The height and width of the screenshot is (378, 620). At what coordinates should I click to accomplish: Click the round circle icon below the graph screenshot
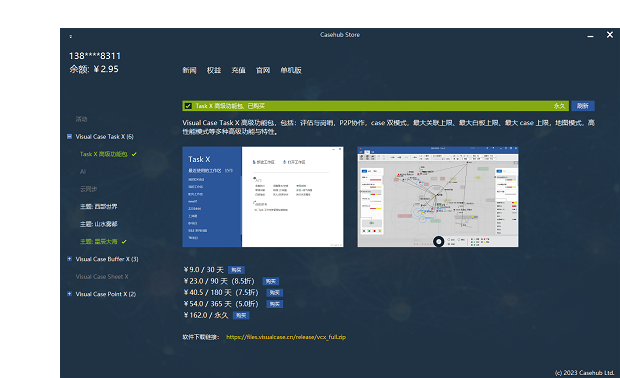[x=438, y=241]
